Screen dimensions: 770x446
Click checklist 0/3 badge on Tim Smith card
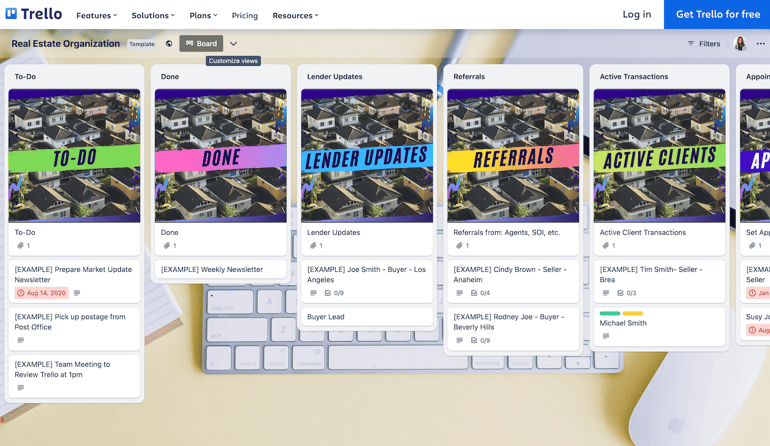626,293
